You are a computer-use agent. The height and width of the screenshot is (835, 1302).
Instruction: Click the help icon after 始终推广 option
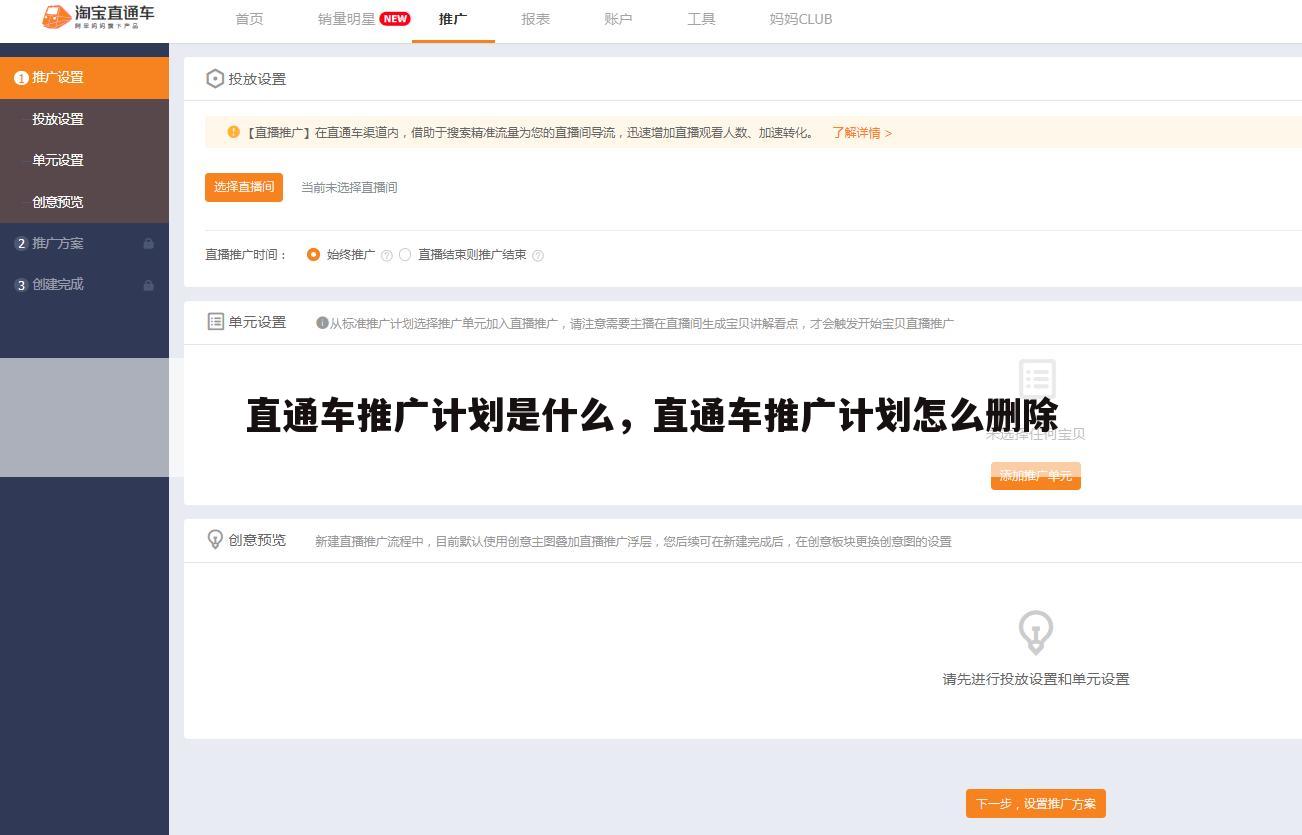(x=386, y=255)
